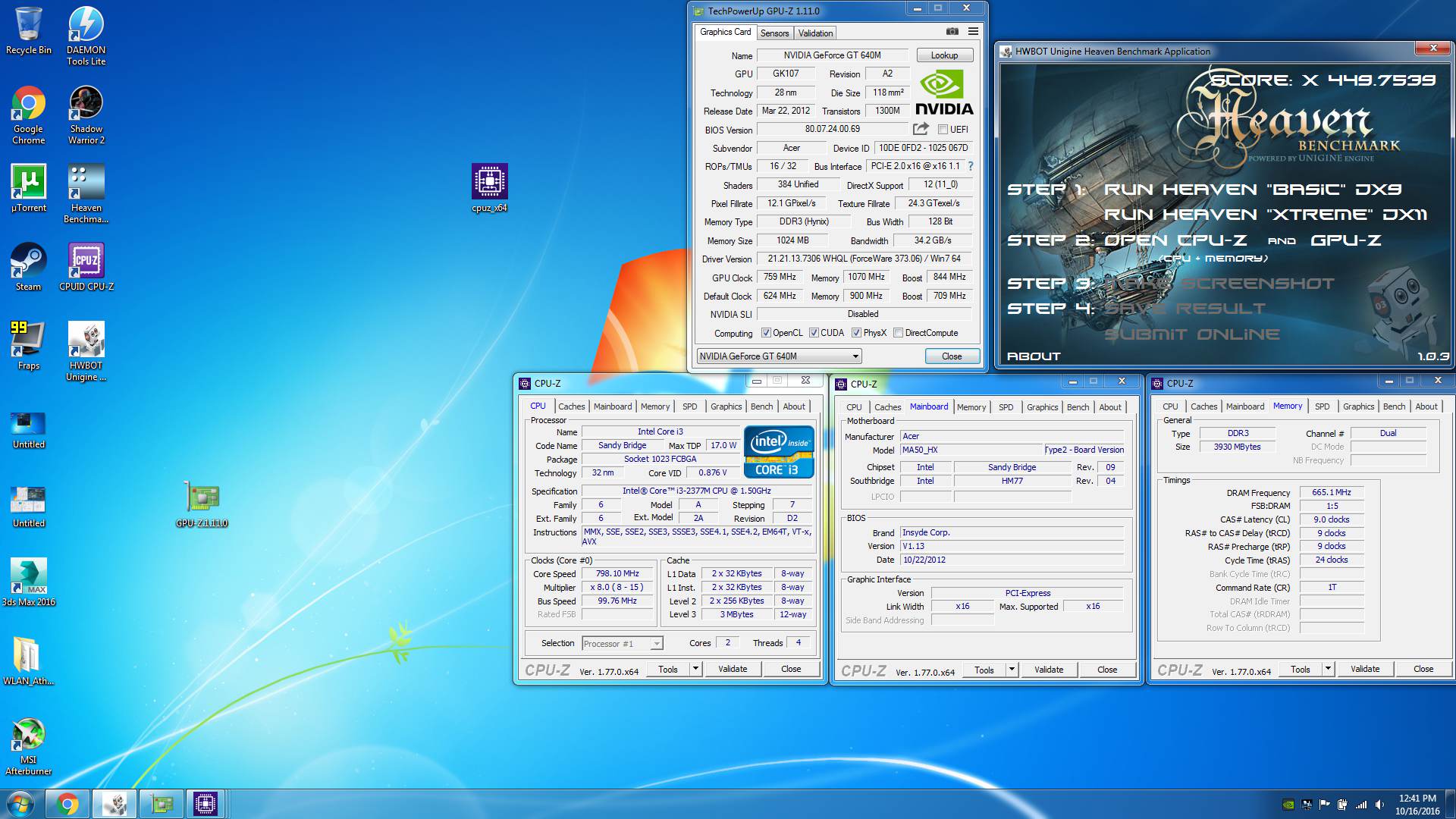This screenshot has height=819, width=1456.
Task: Launch MSI Afterburner desktop shortcut
Action: point(29,745)
